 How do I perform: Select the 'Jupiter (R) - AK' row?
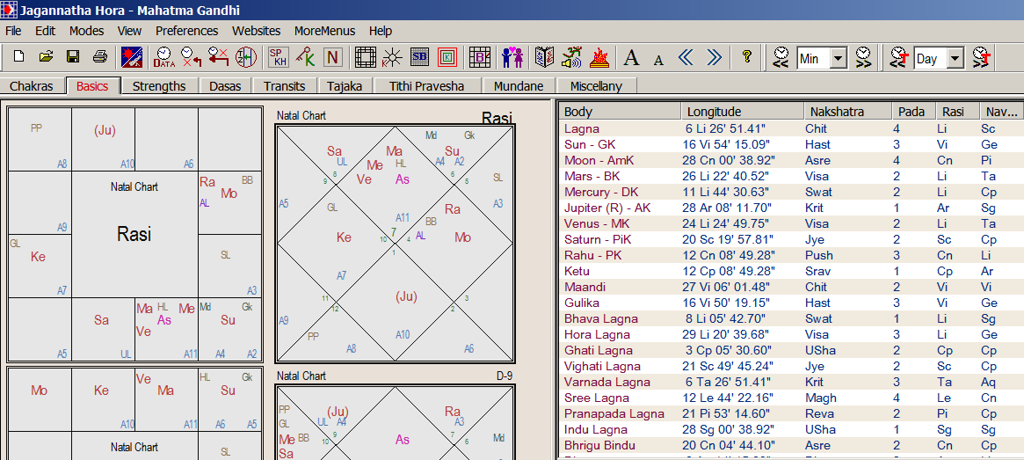tap(792, 208)
